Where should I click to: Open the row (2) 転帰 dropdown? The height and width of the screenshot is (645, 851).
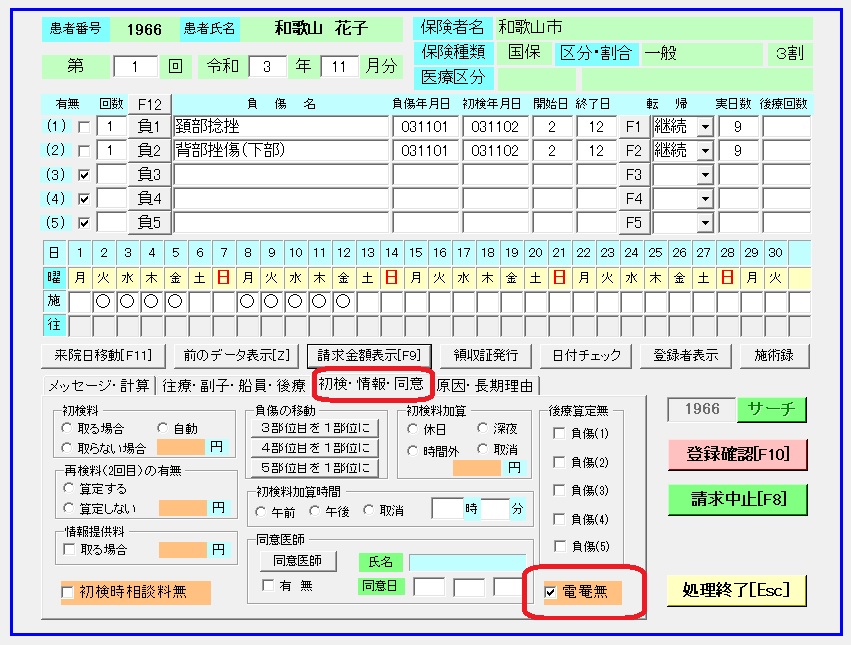tap(704, 151)
